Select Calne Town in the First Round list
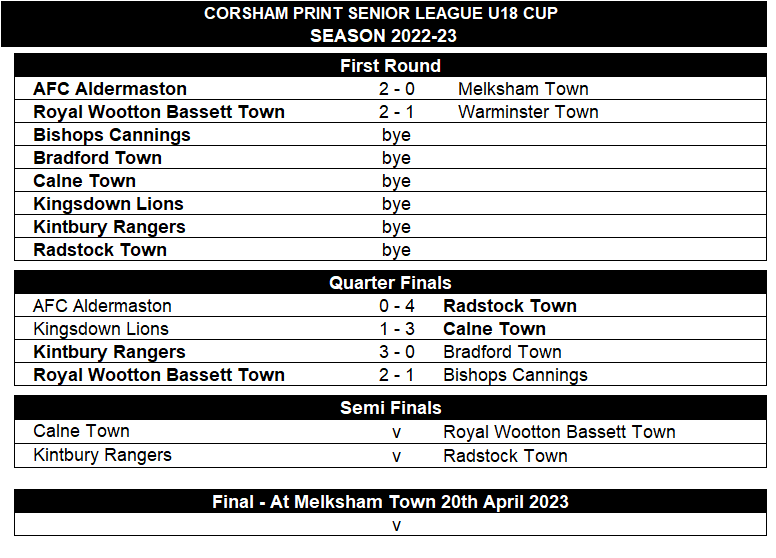The width and height of the screenshot is (776, 558). [84, 181]
